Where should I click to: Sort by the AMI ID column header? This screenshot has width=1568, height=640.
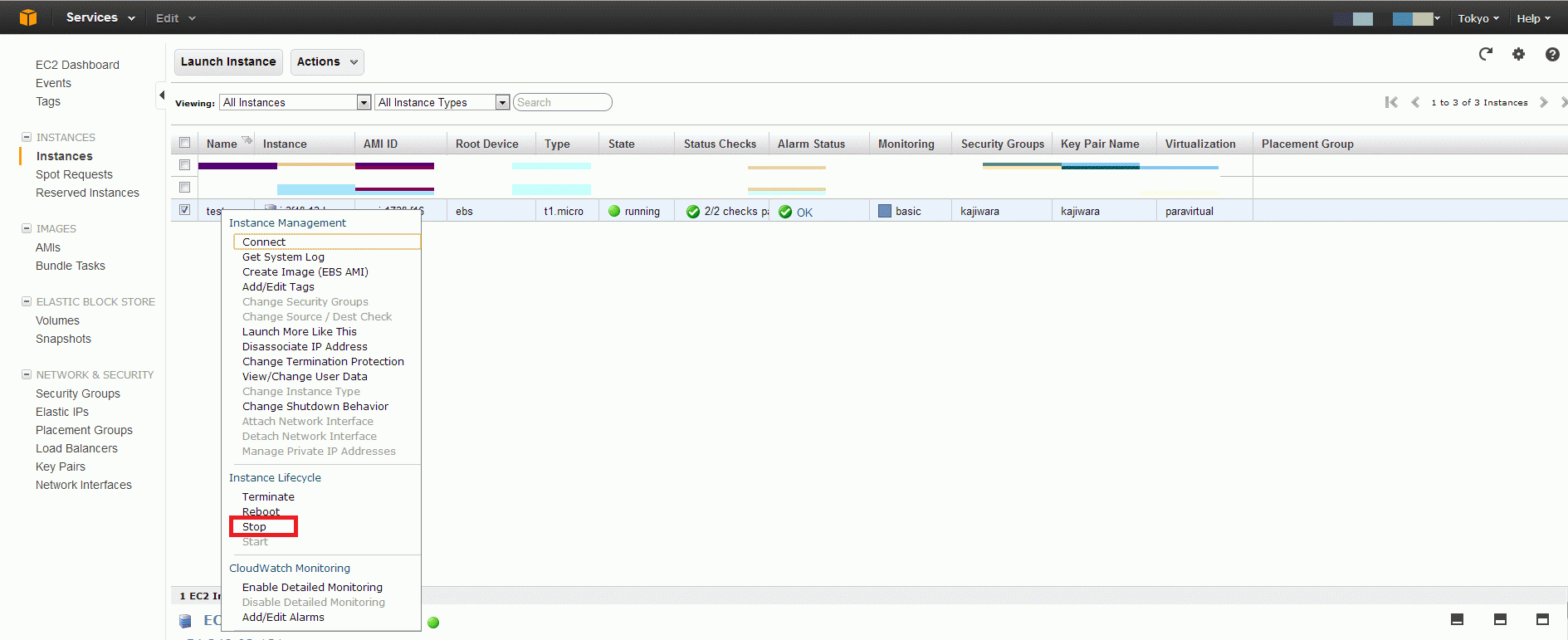pos(380,144)
